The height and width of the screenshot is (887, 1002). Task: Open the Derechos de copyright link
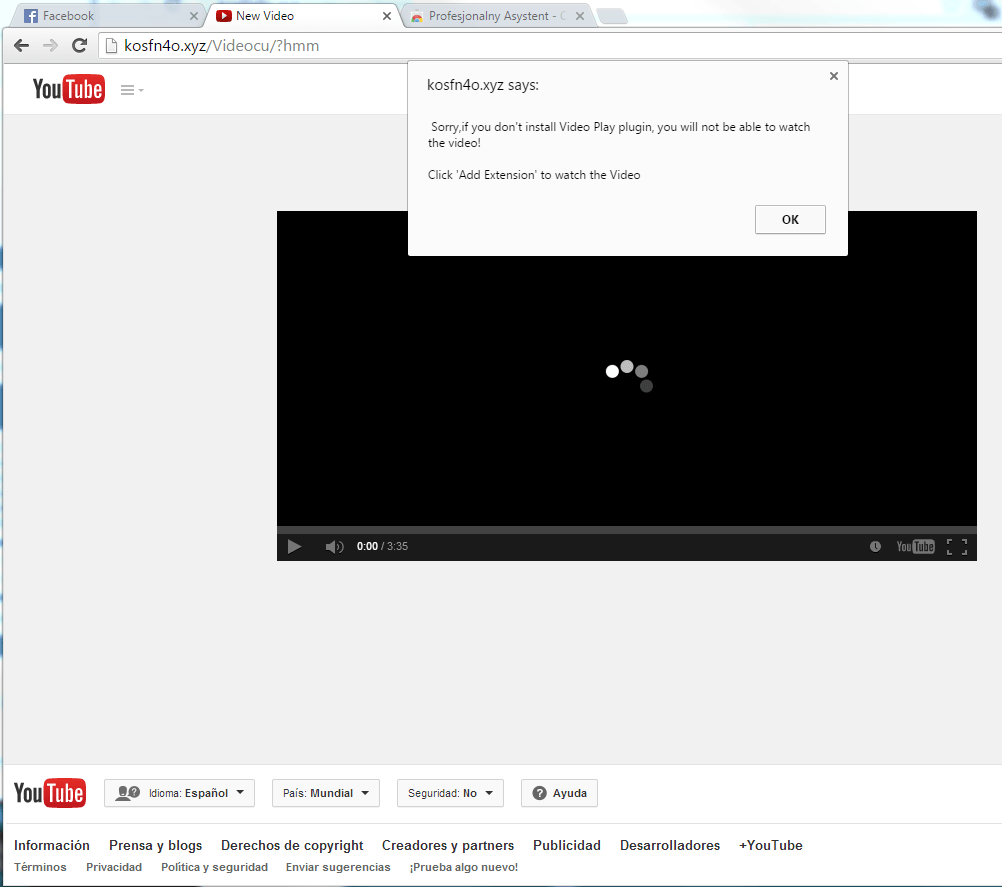(x=292, y=845)
